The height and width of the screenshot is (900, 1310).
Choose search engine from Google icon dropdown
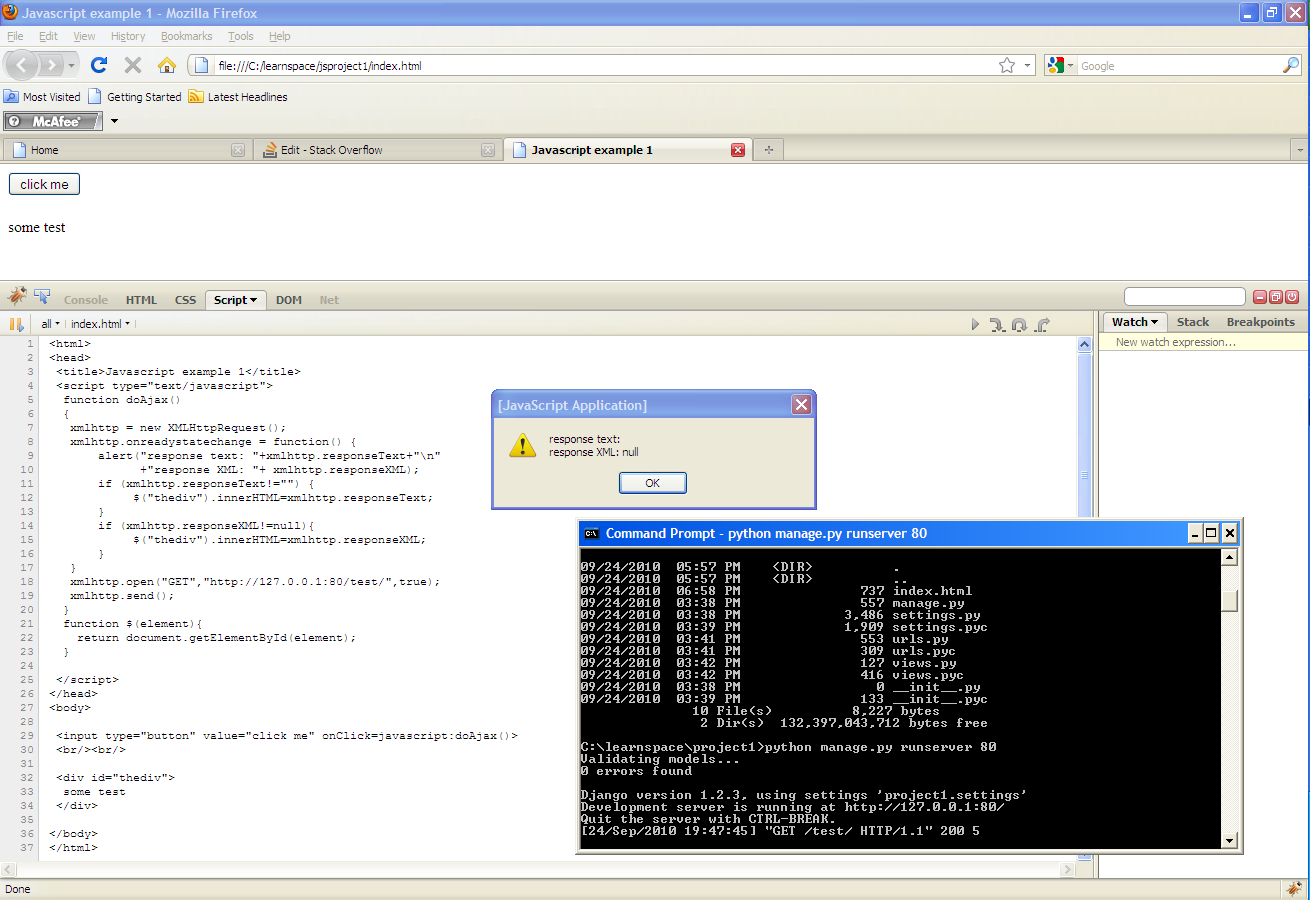pyautogui.click(x=1060, y=65)
